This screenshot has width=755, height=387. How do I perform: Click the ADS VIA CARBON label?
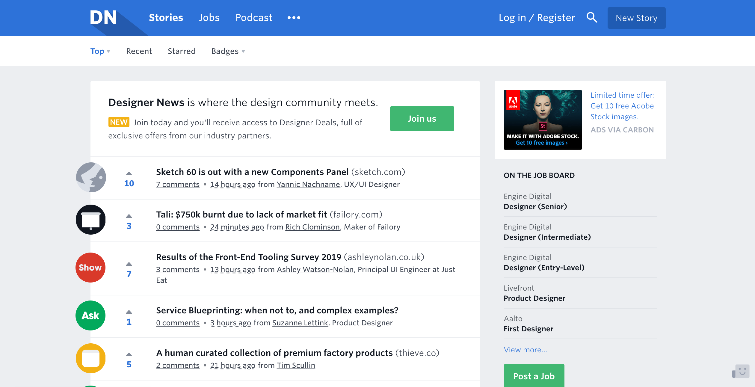point(622,130)
